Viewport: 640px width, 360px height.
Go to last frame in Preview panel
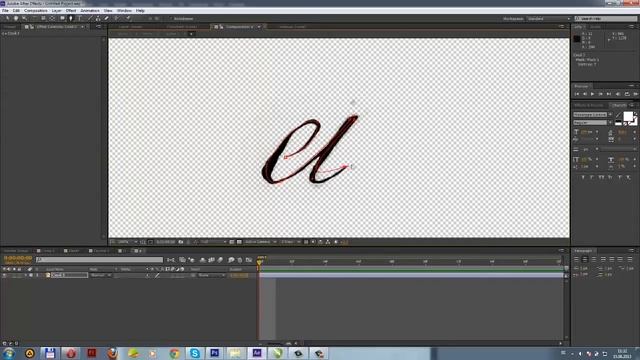point(609,94)
